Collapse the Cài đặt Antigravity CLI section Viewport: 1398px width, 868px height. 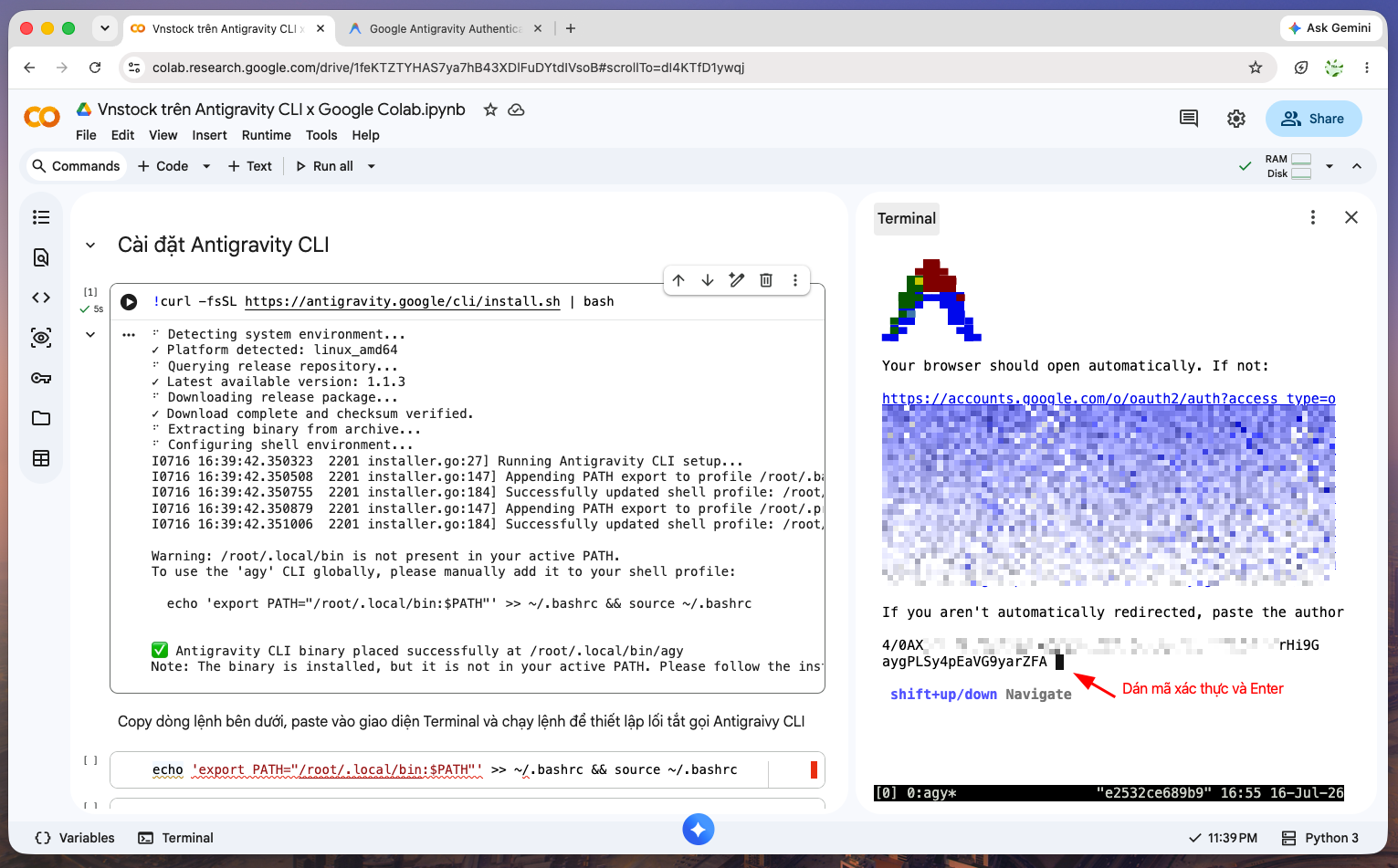(x=90, y=246)
